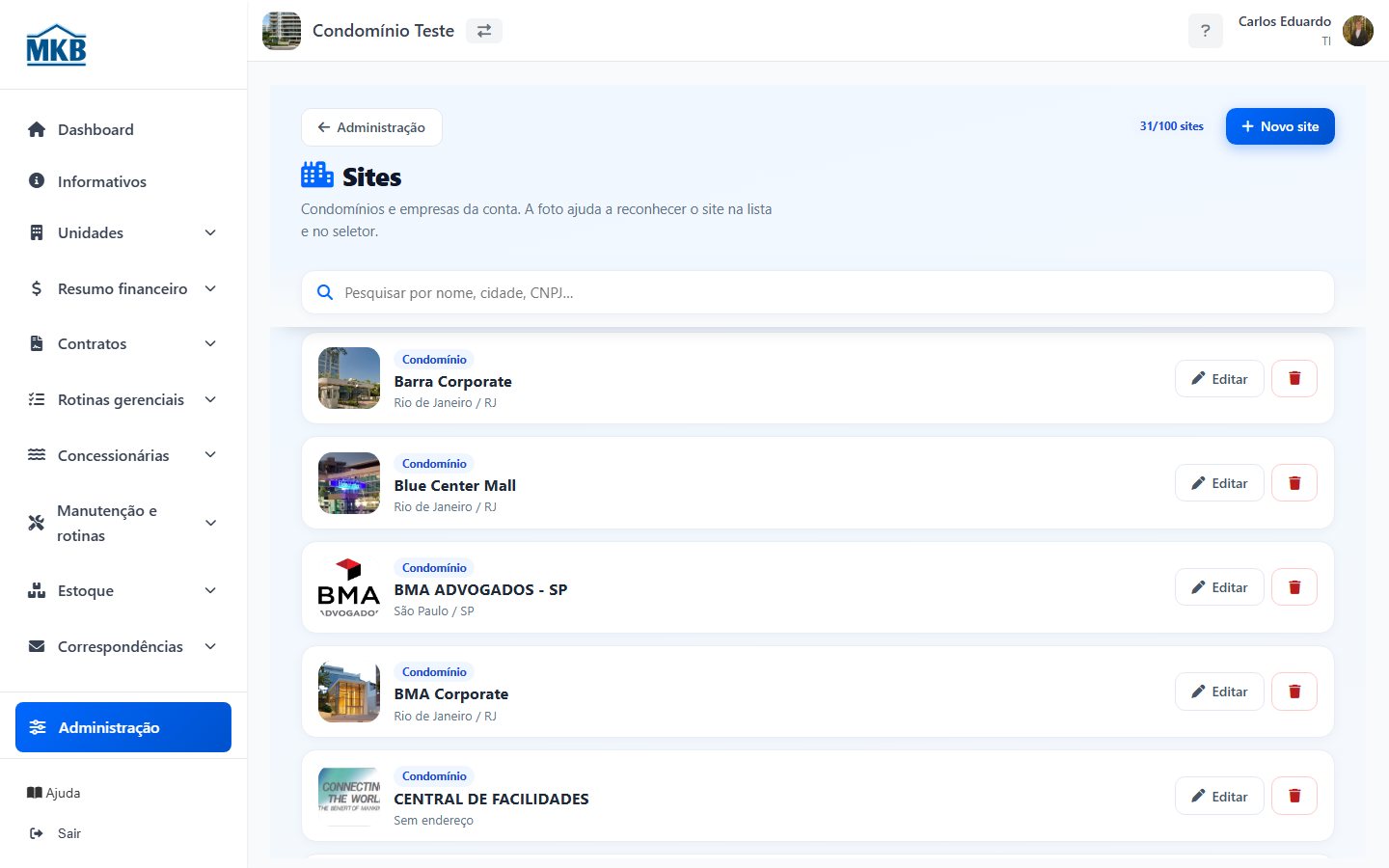Edit the Barra Corporate site
Viewport: 1389px width, 868px height.
click(1219, 378)
